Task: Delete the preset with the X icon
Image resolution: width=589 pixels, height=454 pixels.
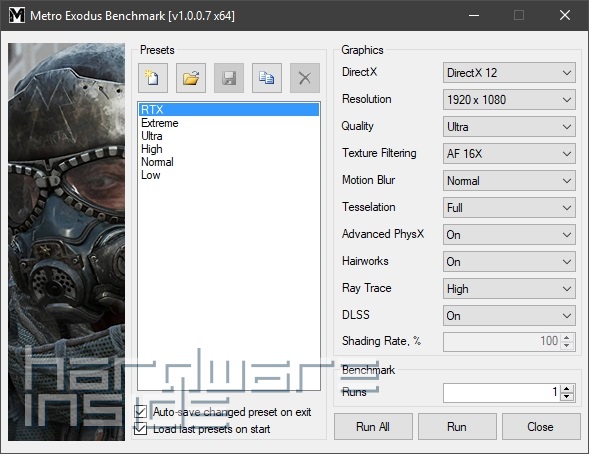Action: [305, 78]
